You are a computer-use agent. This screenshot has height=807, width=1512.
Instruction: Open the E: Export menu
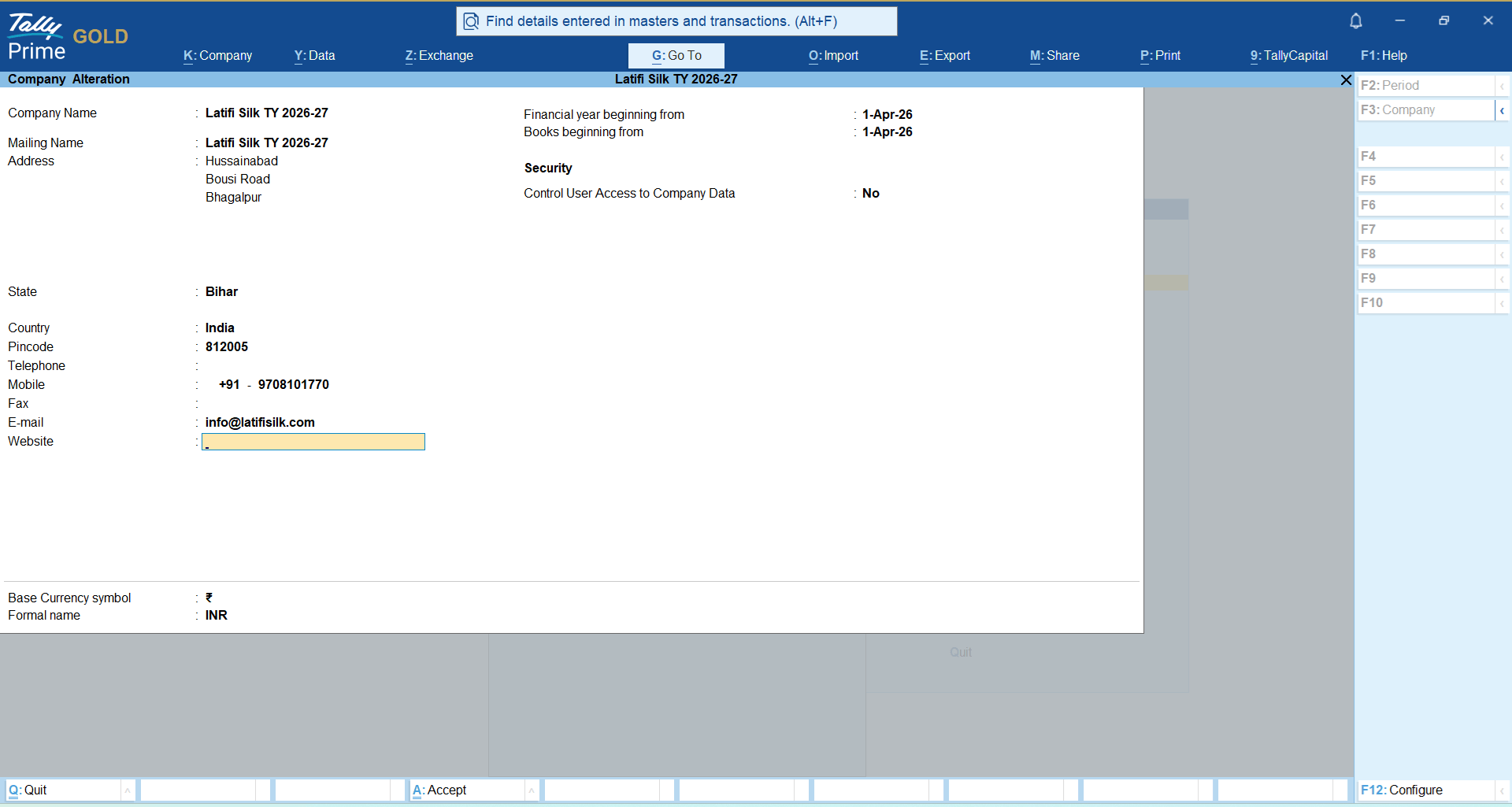point(945,56)
